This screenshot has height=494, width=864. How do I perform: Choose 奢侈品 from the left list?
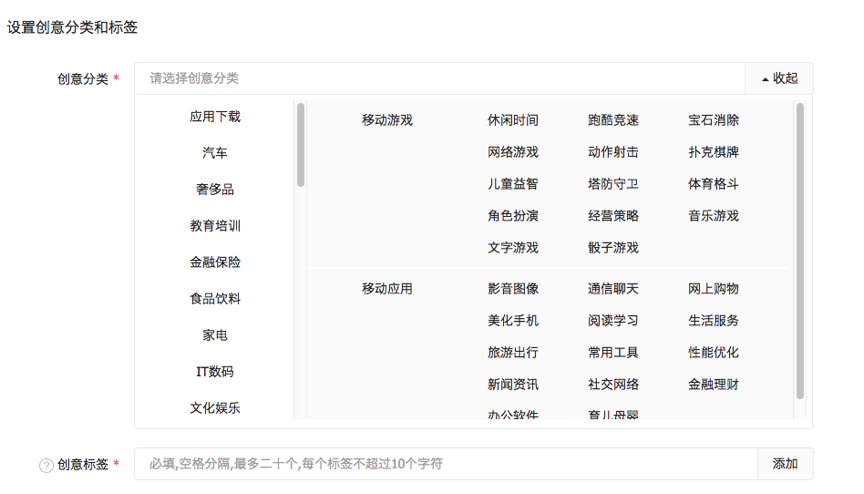(215, 189)
